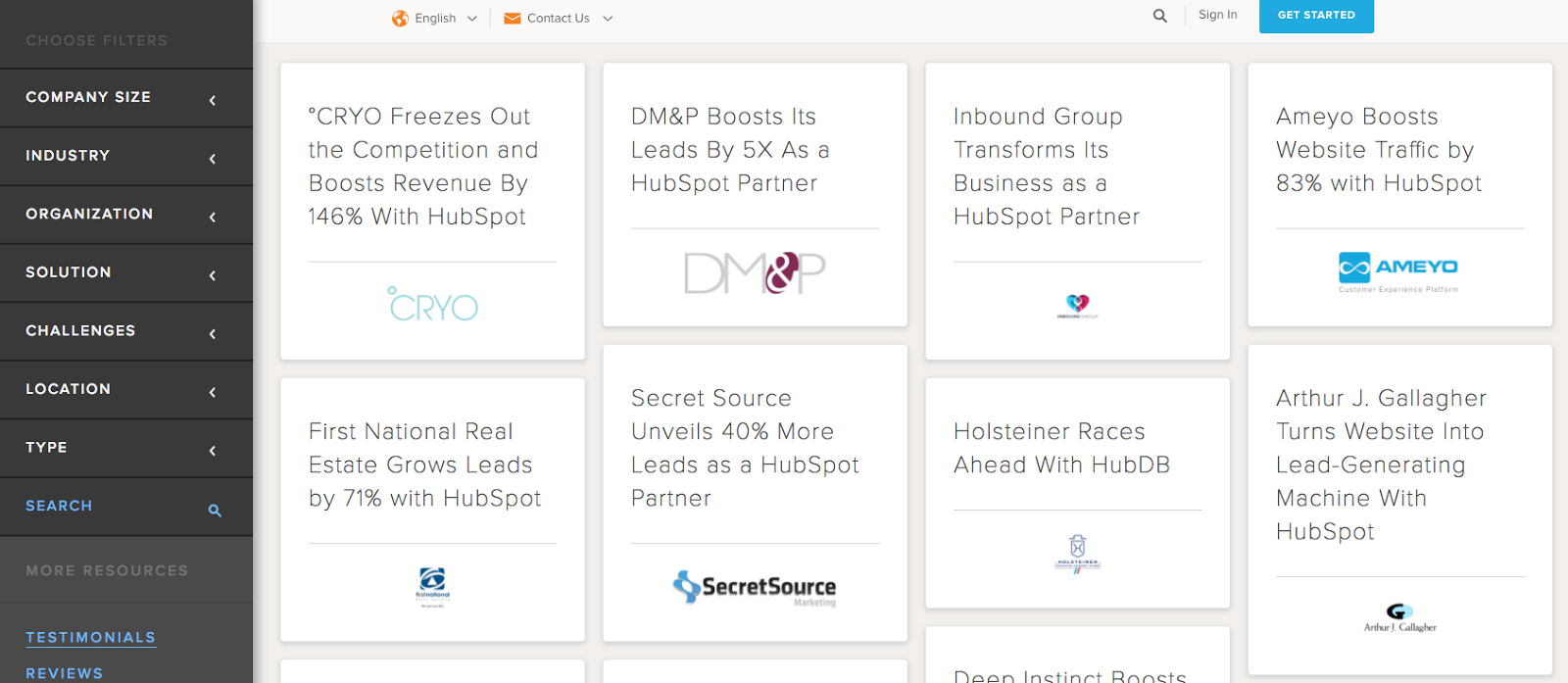Select the Challenges filter label
1568x683 pixels.
click(x=80, y=331)
